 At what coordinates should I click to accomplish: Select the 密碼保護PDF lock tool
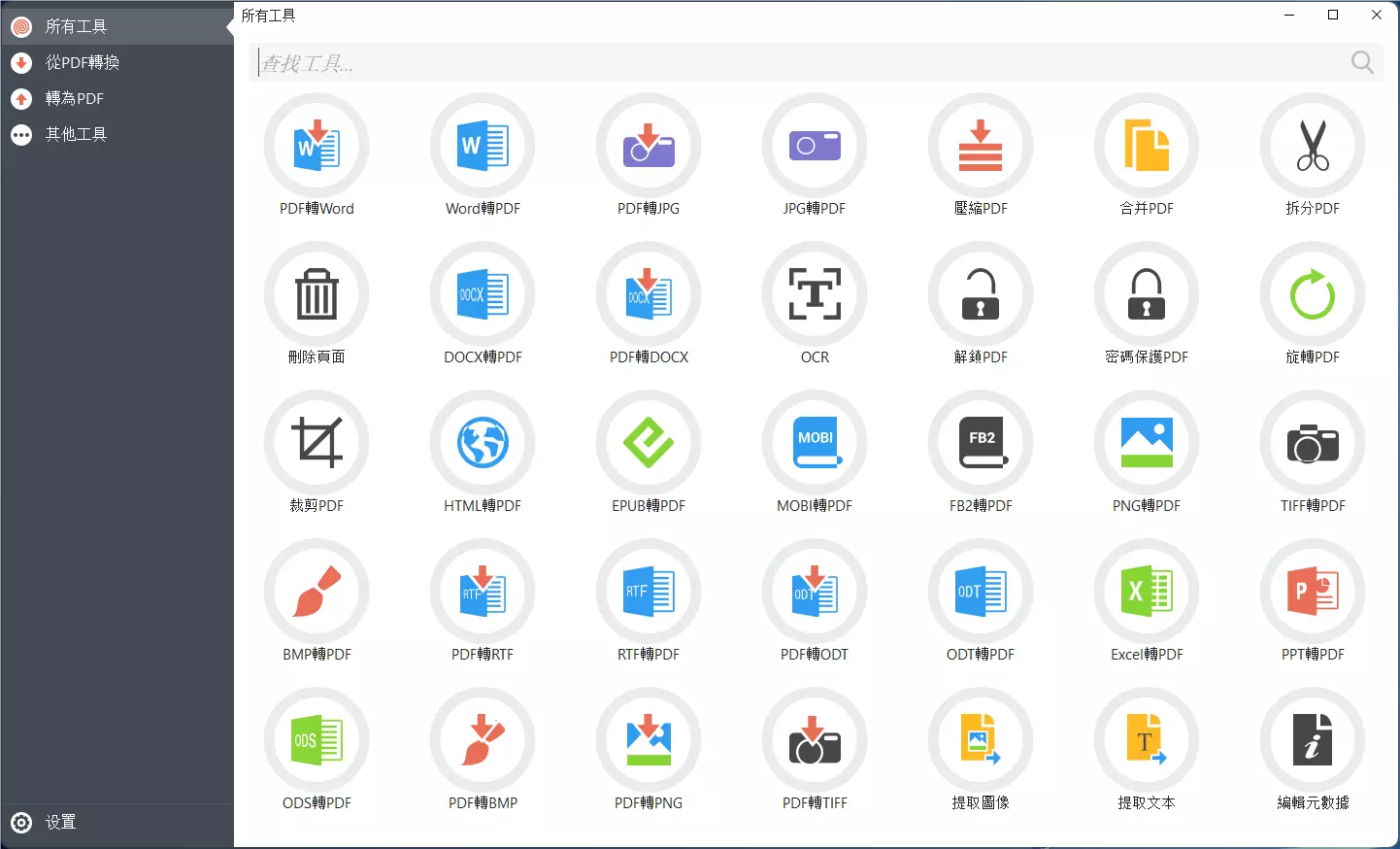click(x=1147, y=294)
